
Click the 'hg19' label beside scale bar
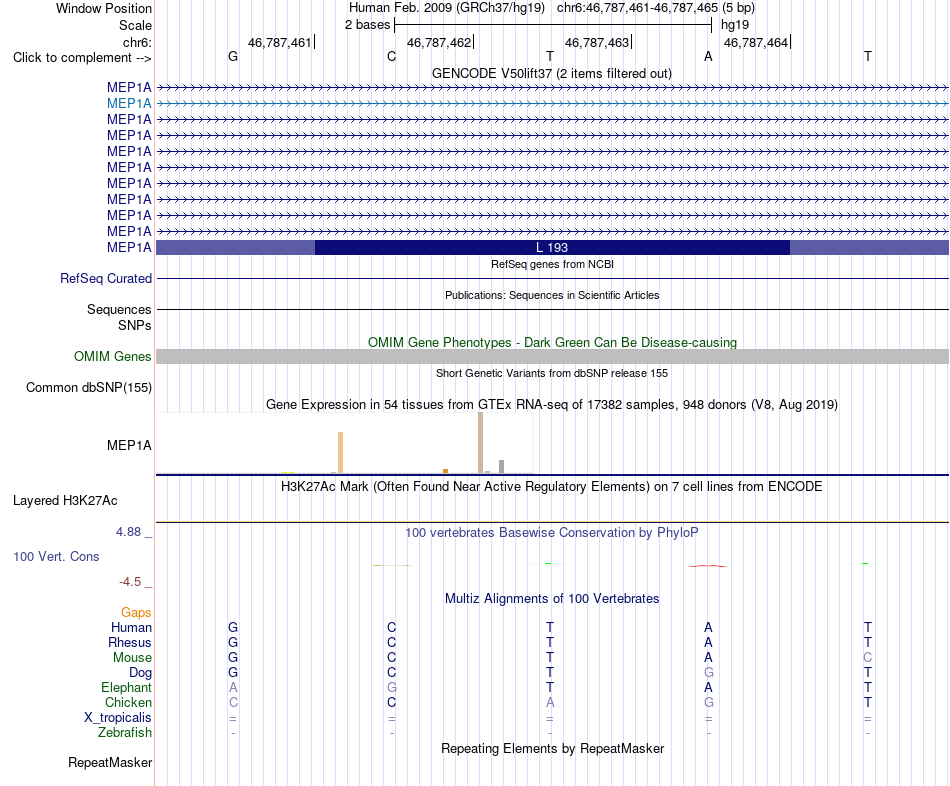pos(735,25)
